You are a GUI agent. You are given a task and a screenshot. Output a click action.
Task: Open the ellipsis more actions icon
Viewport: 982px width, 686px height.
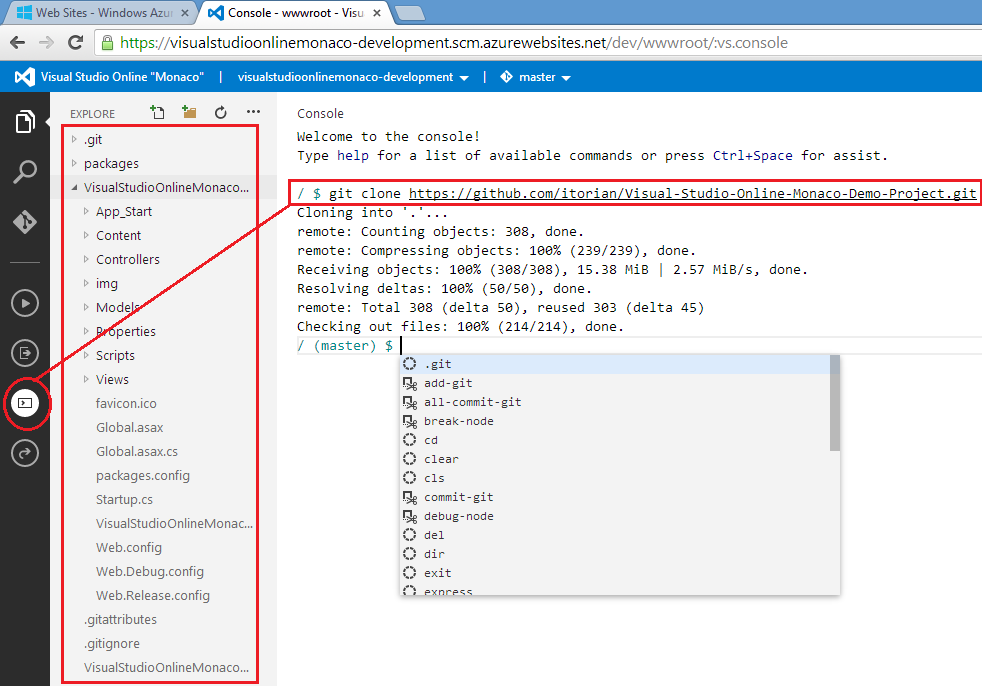pyautogui.click(x=252, y=113)
